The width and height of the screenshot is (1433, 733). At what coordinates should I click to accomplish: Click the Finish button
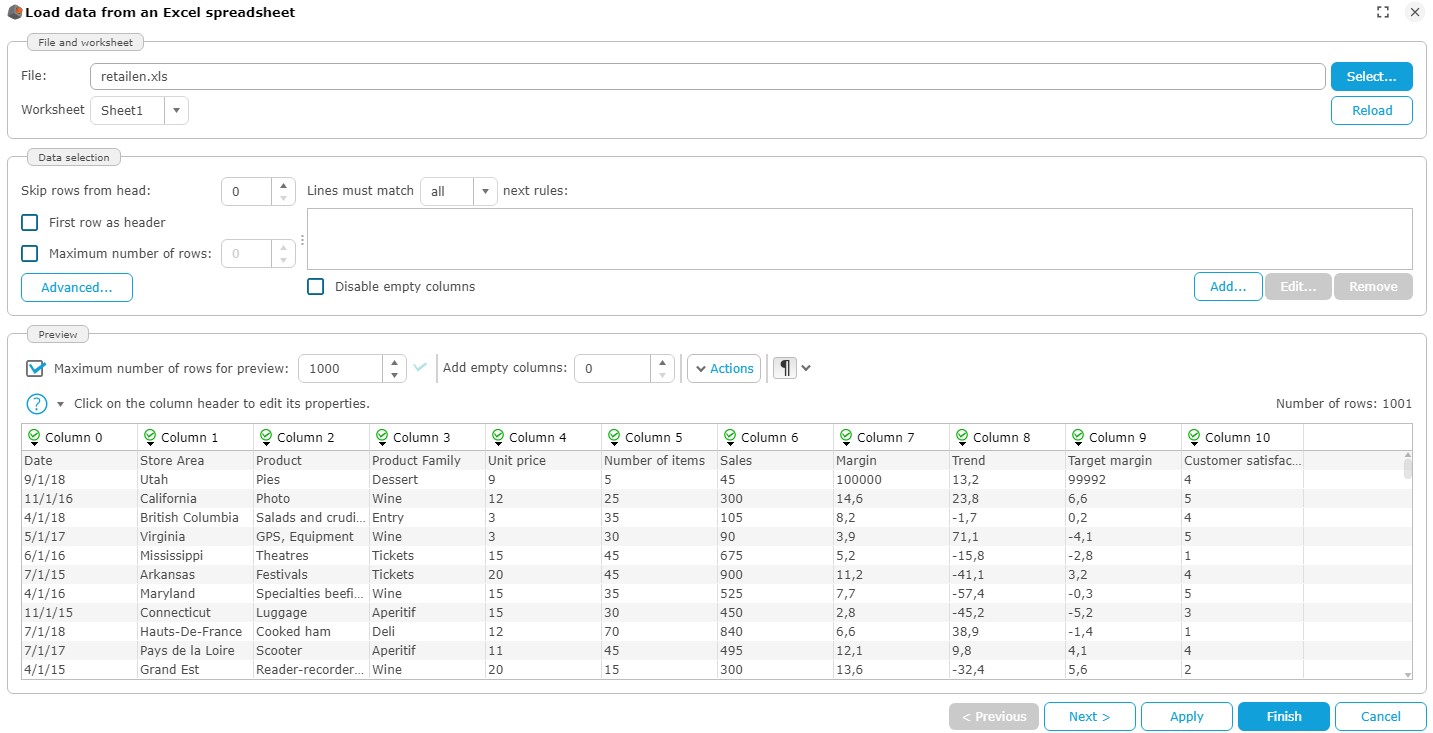(x=1283, y=717)
